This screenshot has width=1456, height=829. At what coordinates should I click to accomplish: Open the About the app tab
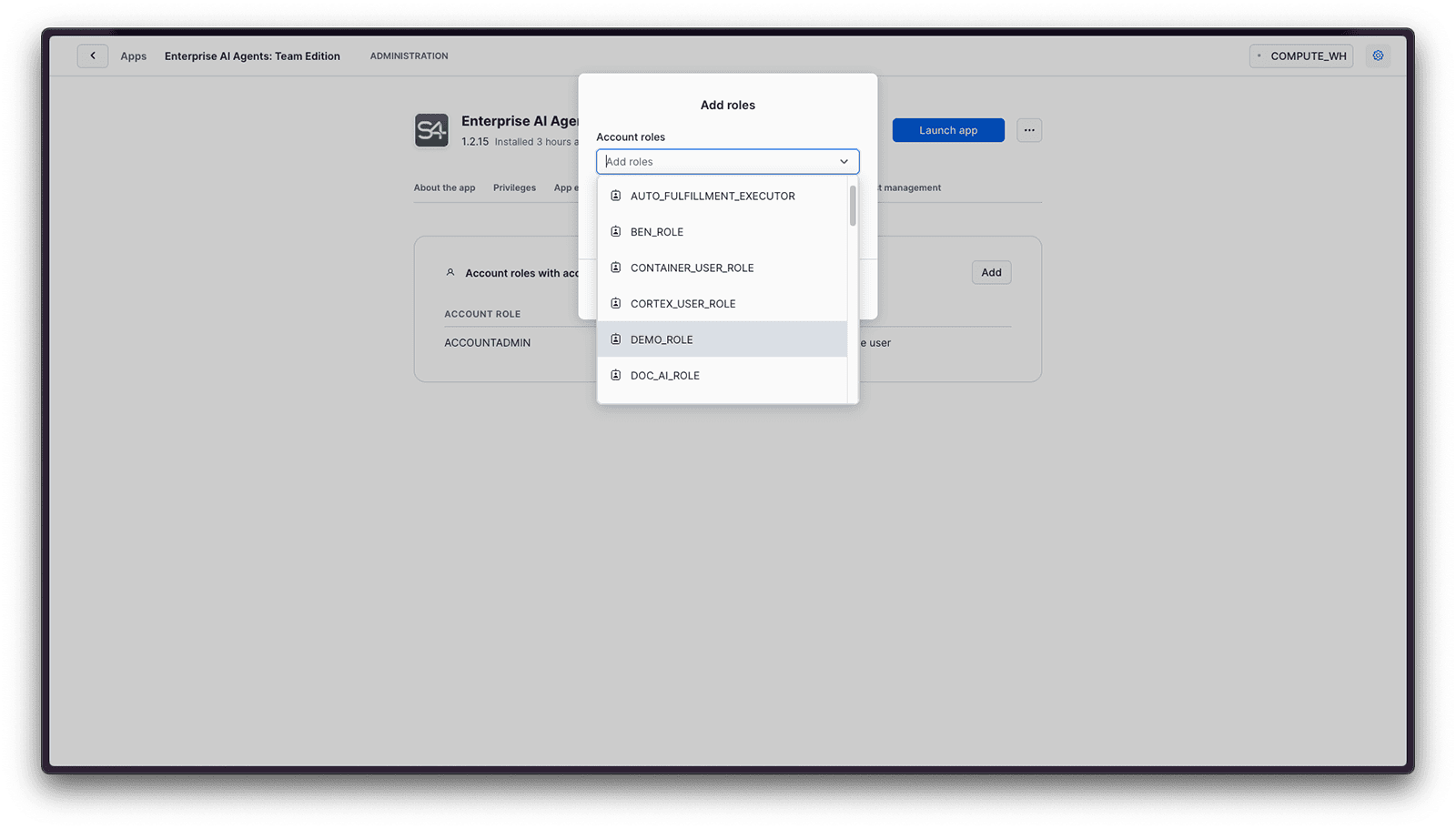pyautogui.click(x=444, y=187)
